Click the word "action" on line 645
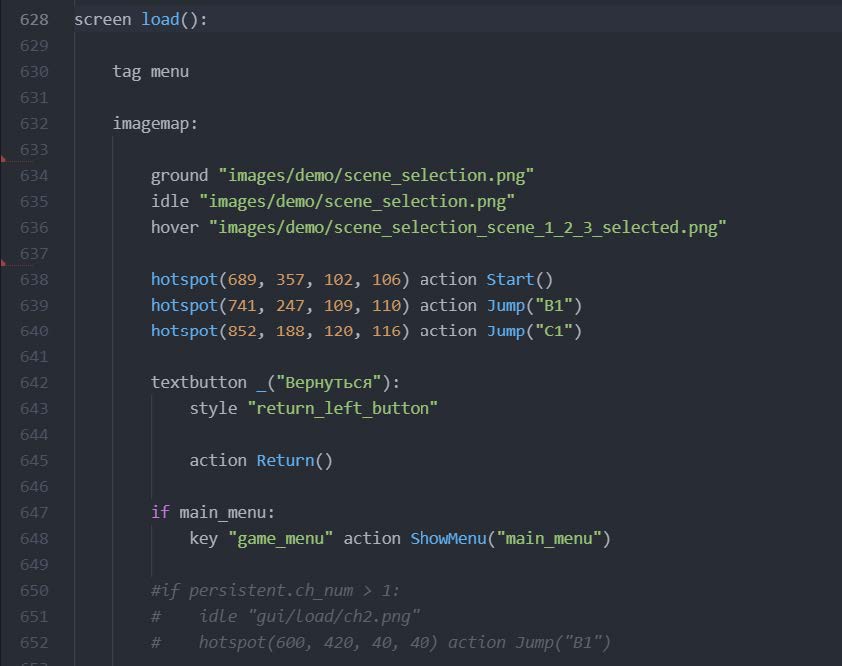Screen dimensions: 842x666 218,461
